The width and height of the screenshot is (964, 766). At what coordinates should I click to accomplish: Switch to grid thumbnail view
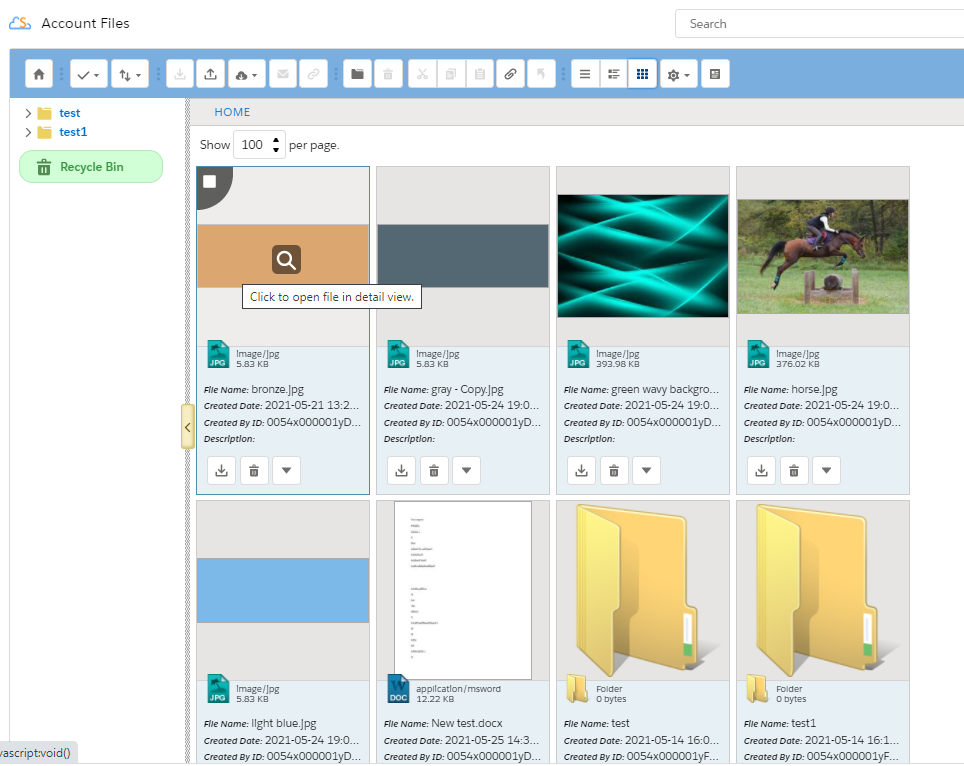[x=643, y=74]
